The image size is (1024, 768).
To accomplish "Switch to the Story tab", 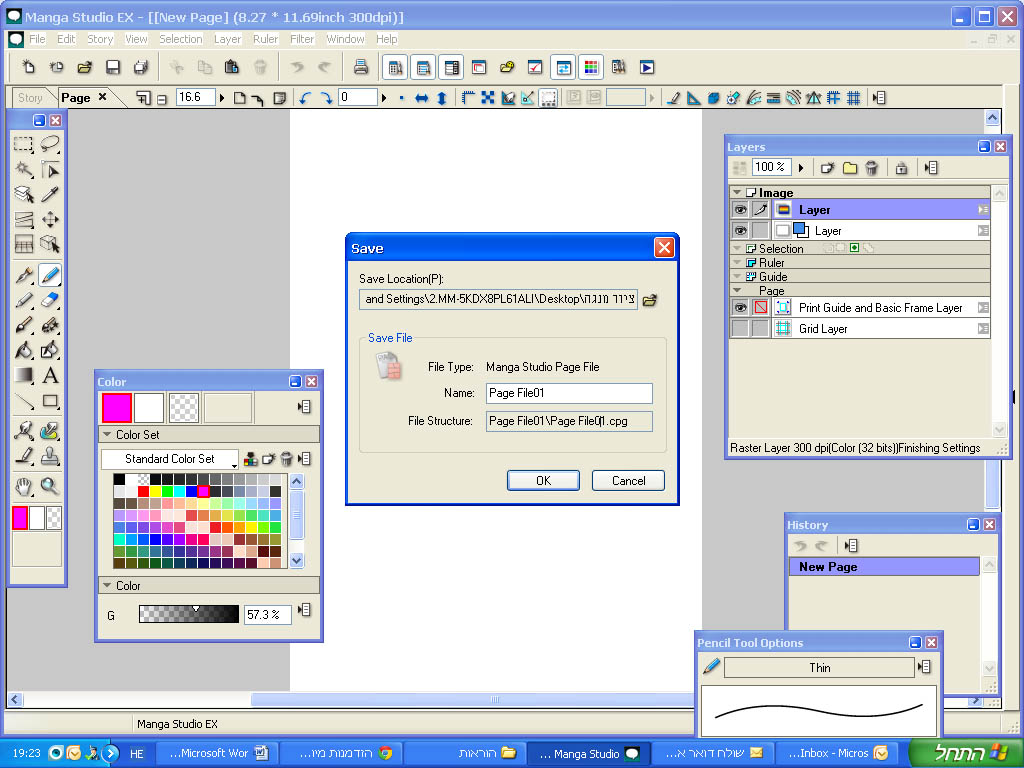I will point(30,98).
